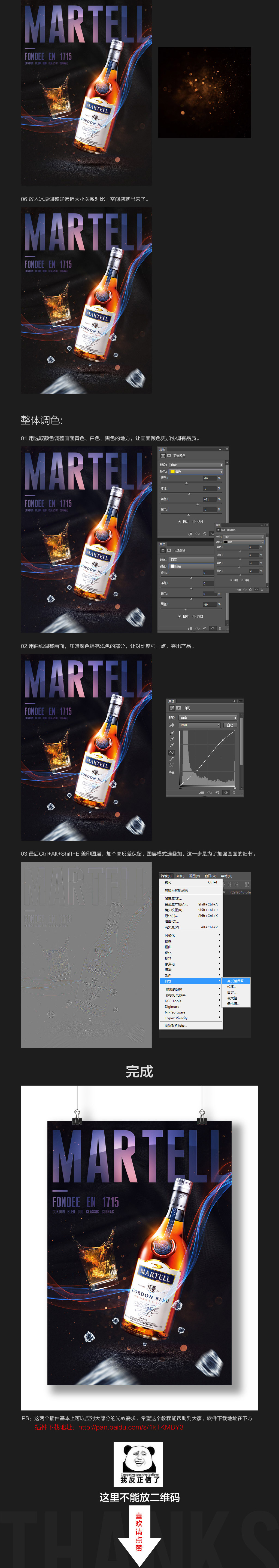
Task: Click Nik Software plugin entry
Action: (x=191, y=1012)
